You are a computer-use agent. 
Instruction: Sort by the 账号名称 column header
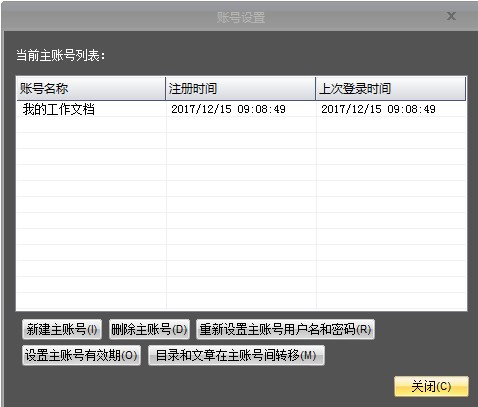pos(91,88)
